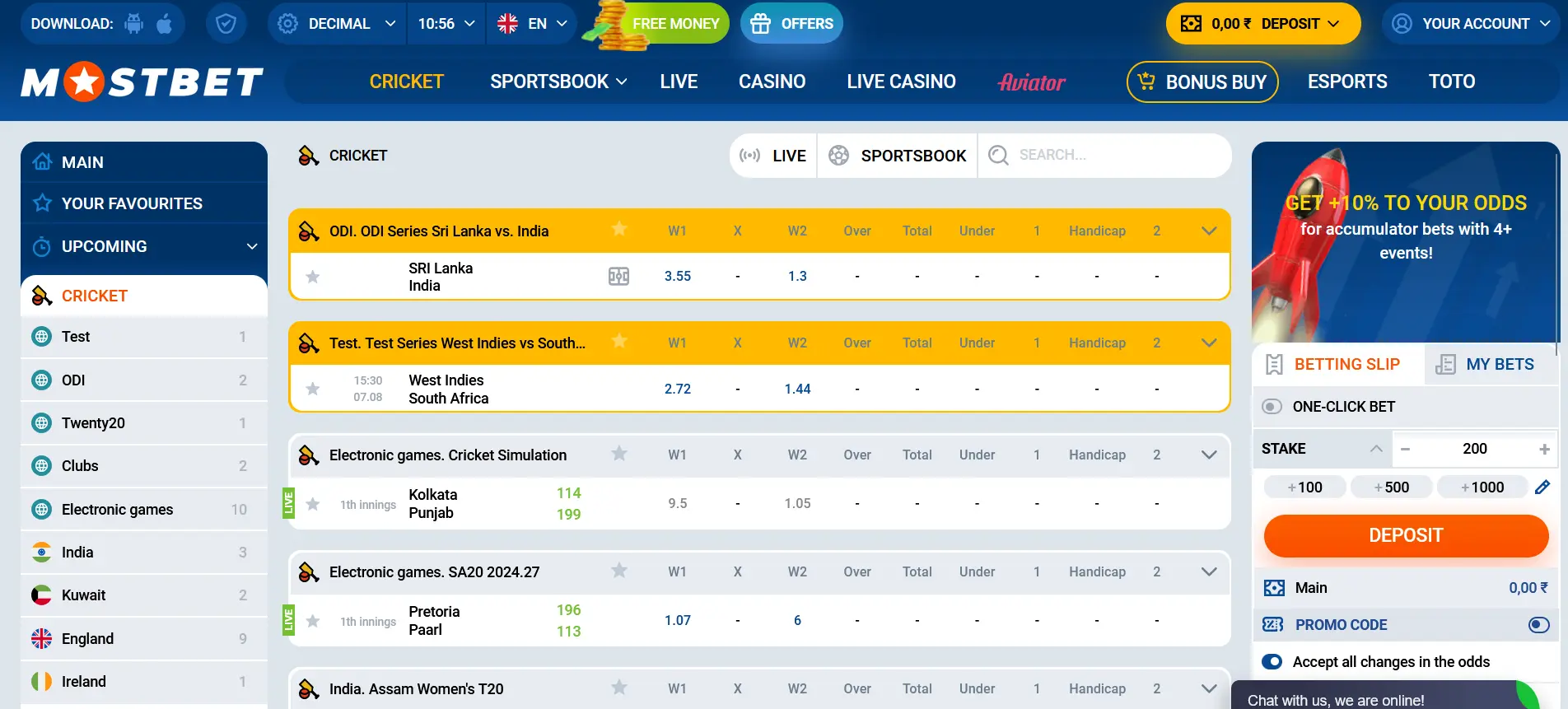
Task: Switch to the My Bets tab
Action: (x=1491, y=364)
